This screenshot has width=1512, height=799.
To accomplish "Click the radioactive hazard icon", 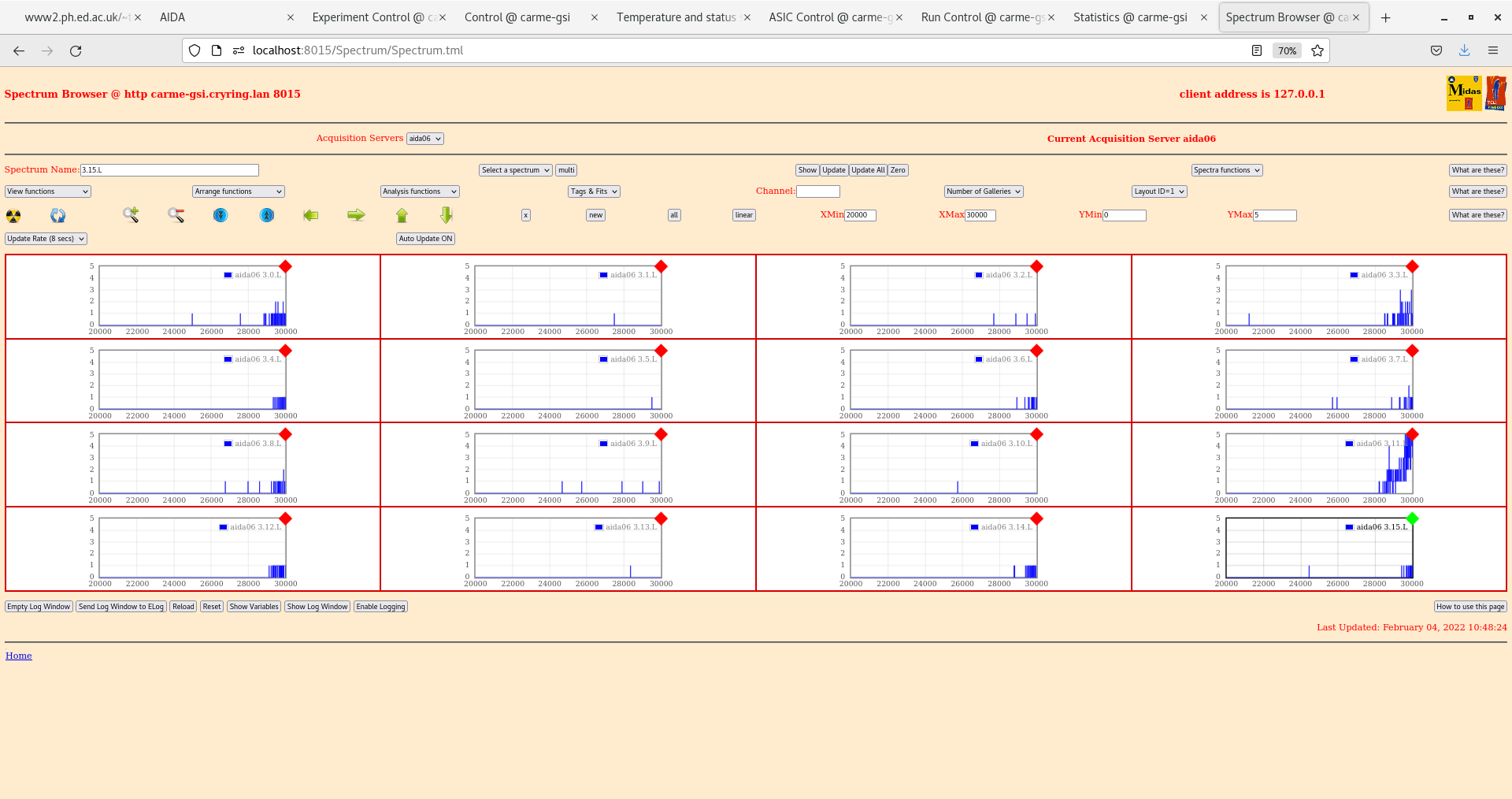I will pos(13,215).
